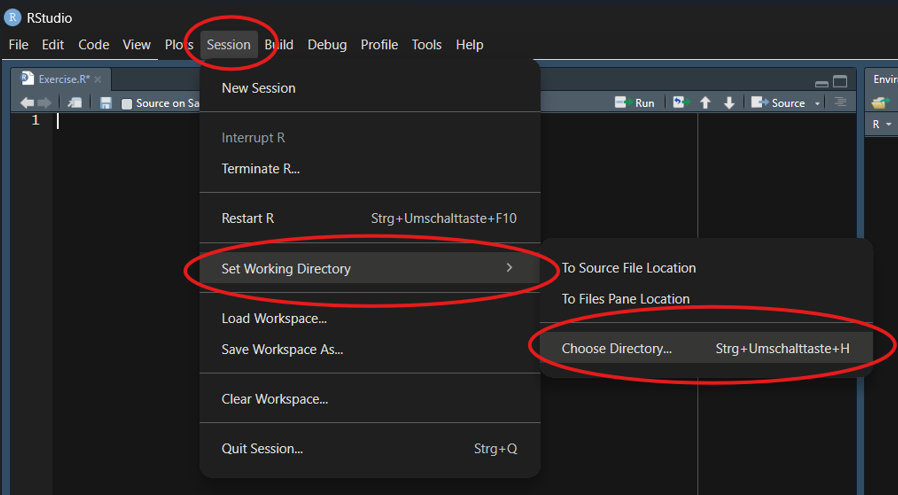Maximize the source editor pane
This screenshot has height=495, width=898.
point(840,82)
